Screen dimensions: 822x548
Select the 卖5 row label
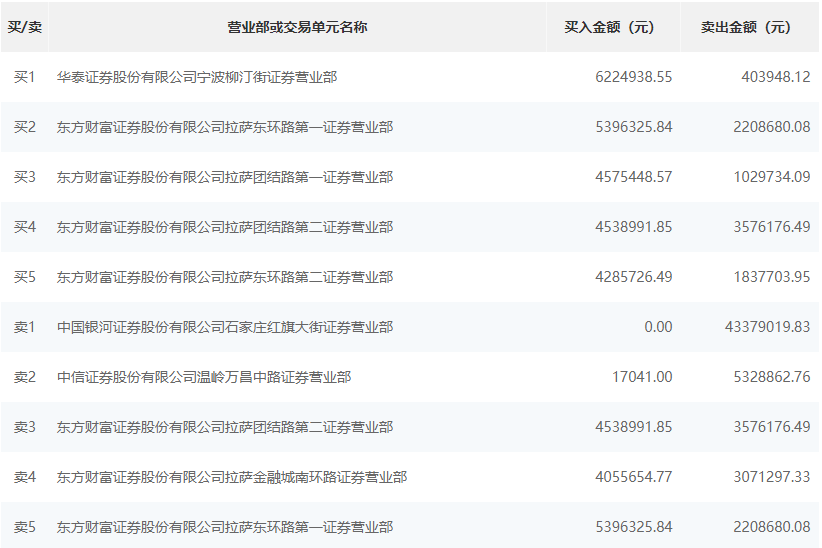click(25, 527)
